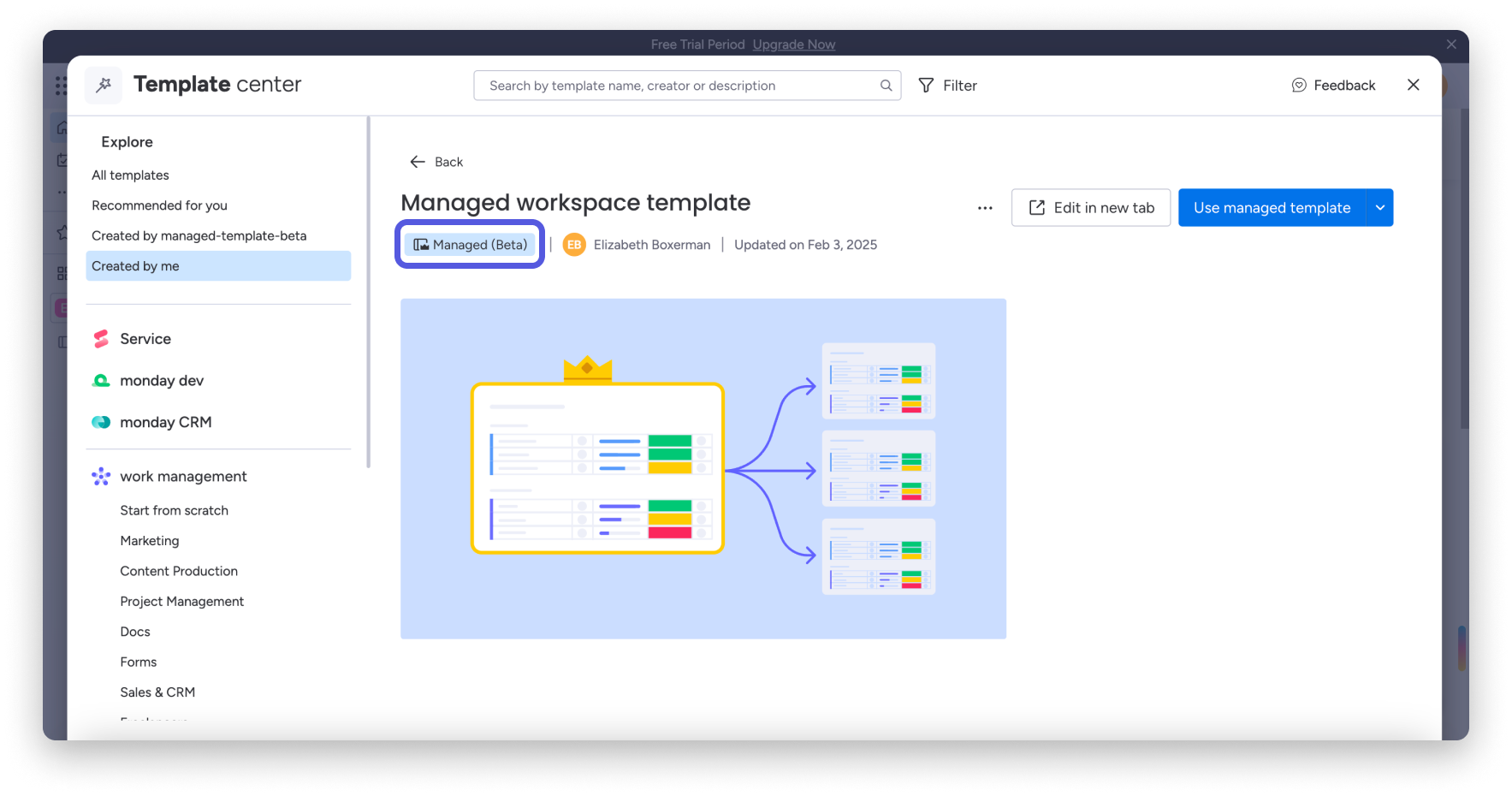Viewport: 1512px width, 796px height.
Task: Select Recommended for you
Action: tap(218, 205)
